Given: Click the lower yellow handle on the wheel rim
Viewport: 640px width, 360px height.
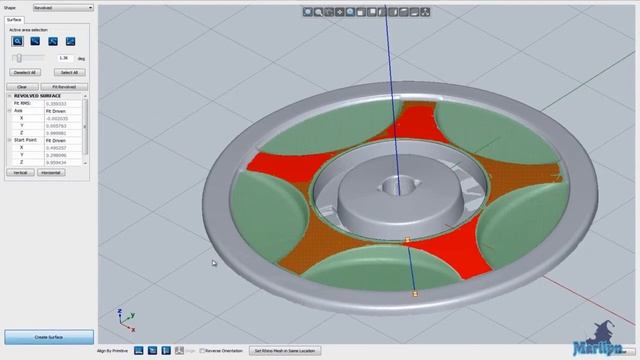Looking at the screenshot, I should [415, 294].
